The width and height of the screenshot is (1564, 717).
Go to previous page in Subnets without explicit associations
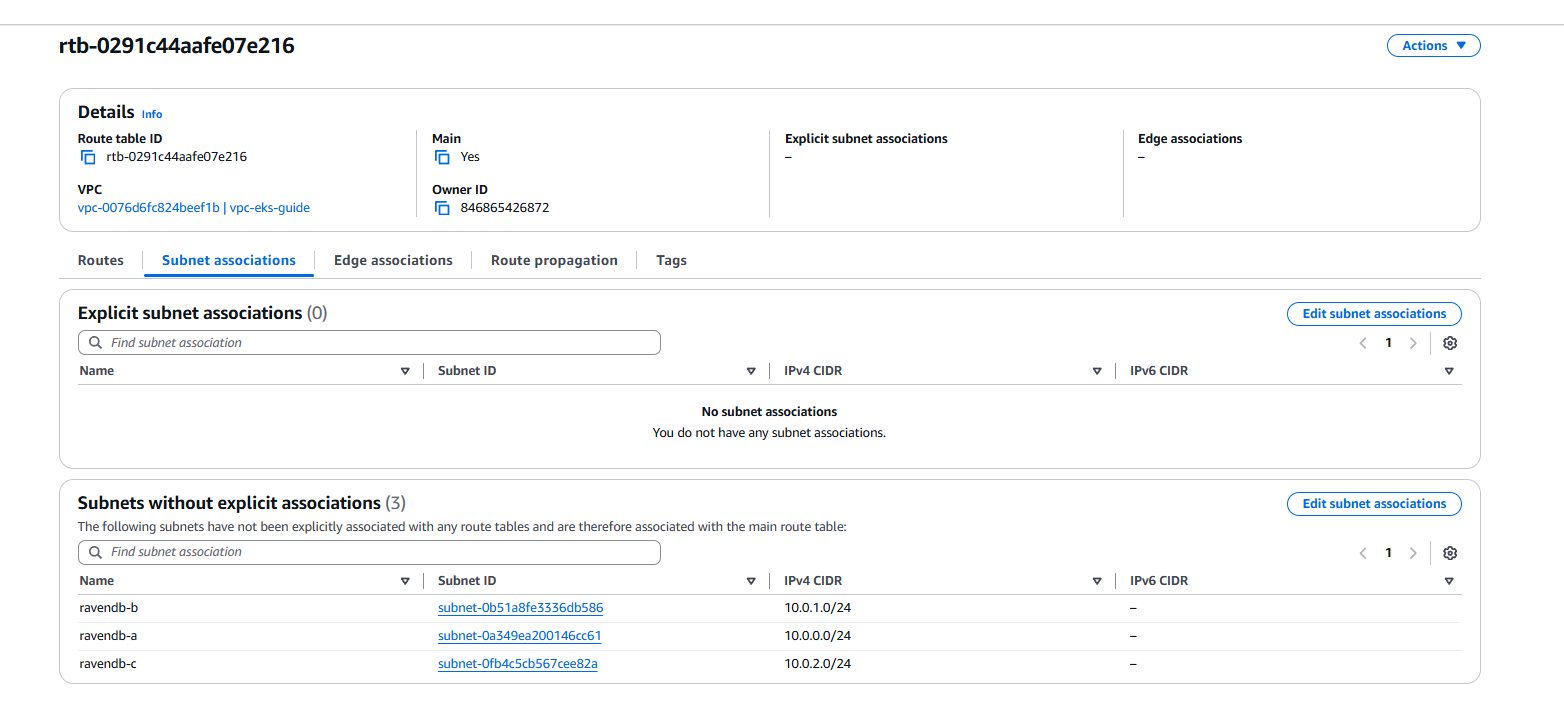coord(1363,553)
